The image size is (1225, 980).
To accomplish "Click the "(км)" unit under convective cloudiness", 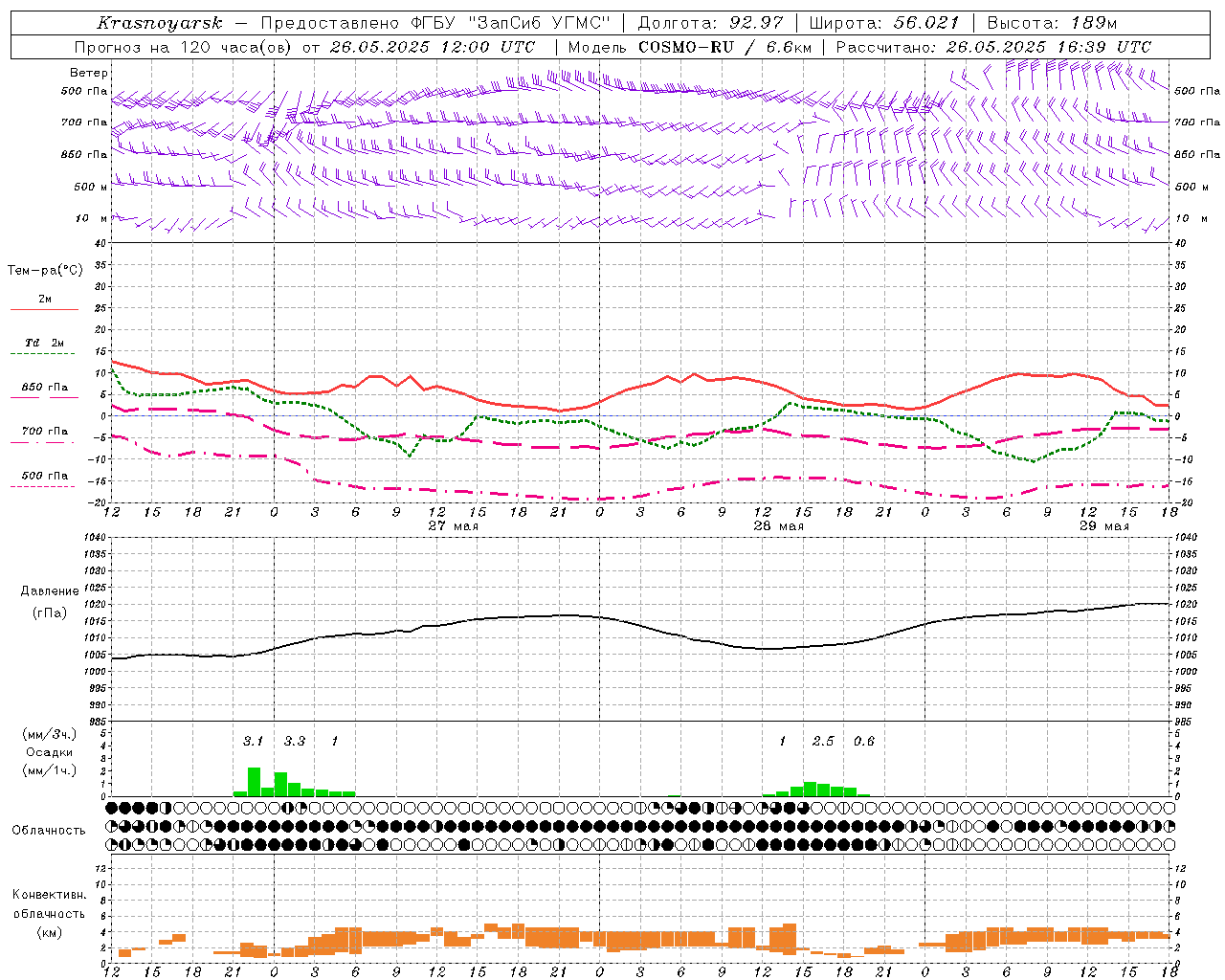I will [49, 932].
